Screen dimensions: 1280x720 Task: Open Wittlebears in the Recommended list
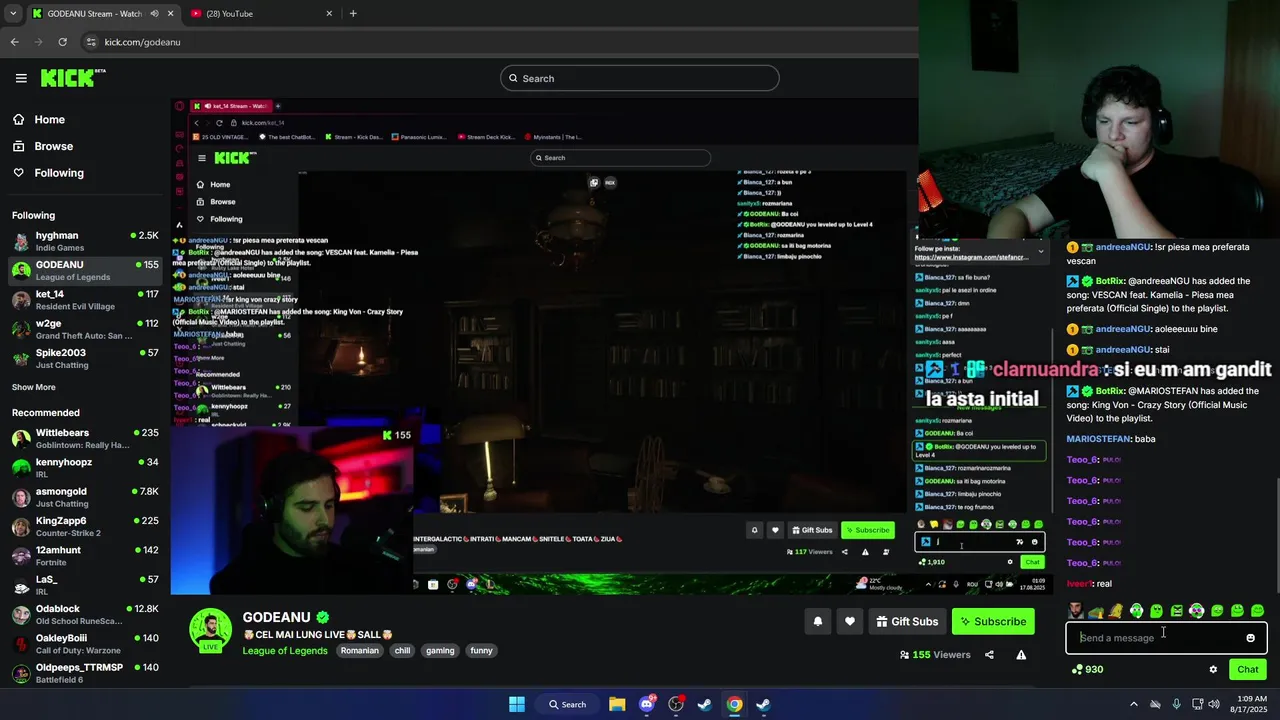pos(85,438)
